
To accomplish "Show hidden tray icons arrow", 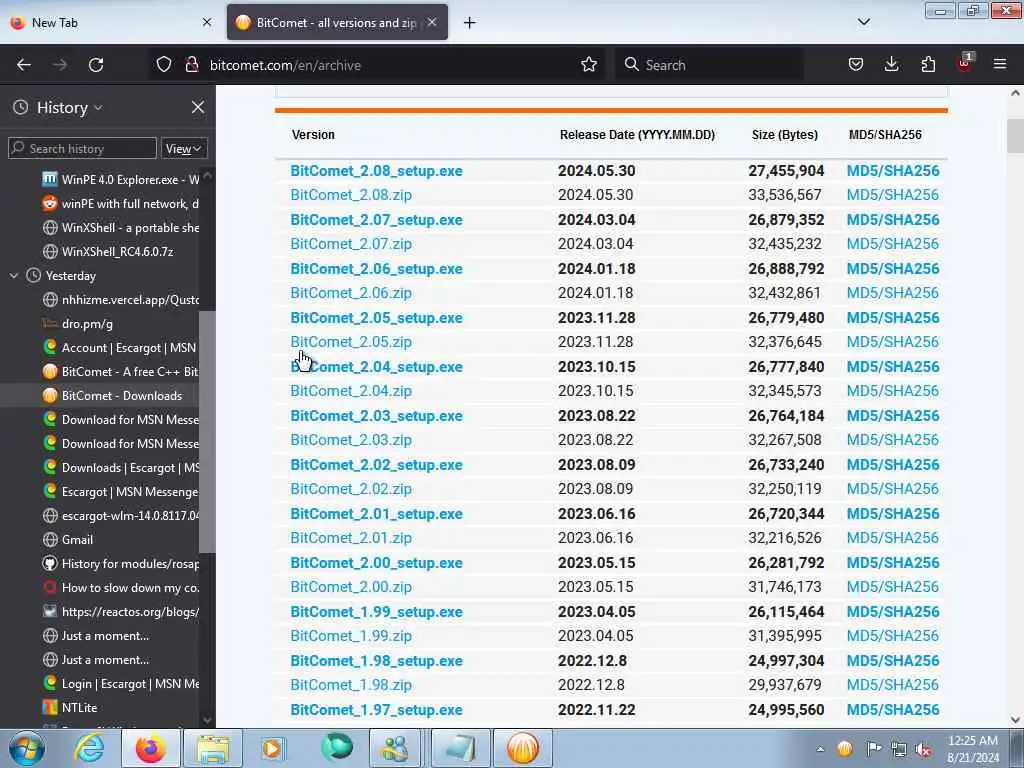I will (x=820, y=749).
